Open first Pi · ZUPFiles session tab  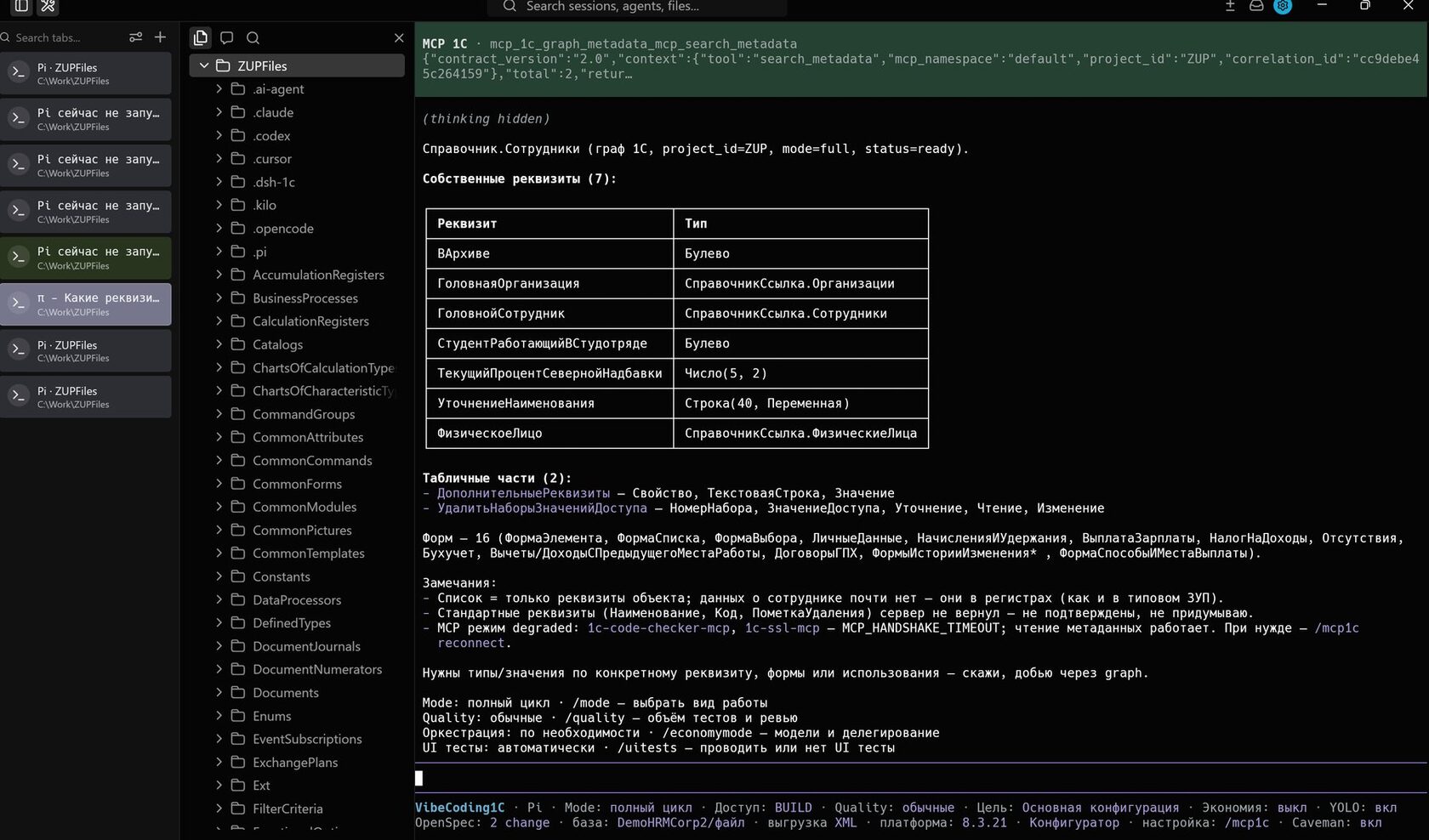coord(86,73)
